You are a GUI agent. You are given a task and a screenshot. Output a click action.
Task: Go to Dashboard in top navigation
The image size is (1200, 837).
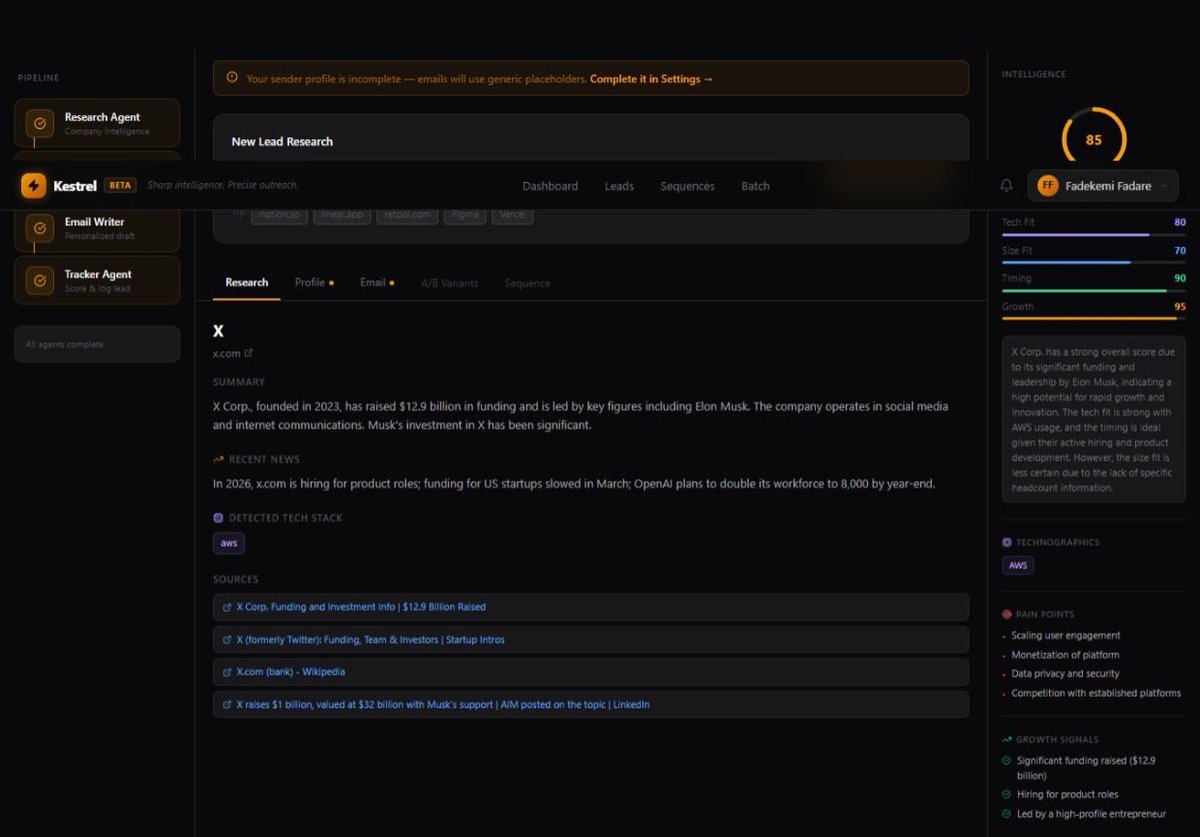(x=550, y=186)
